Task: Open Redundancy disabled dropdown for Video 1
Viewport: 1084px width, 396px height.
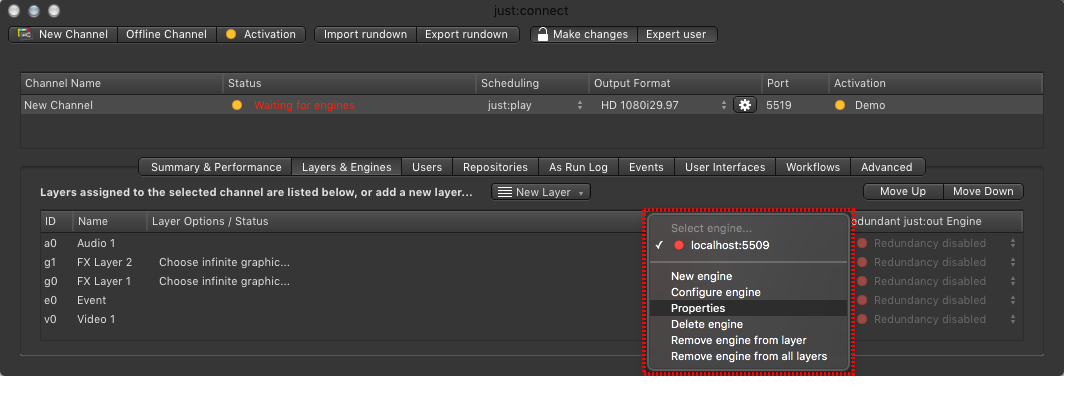Action: 938,319
